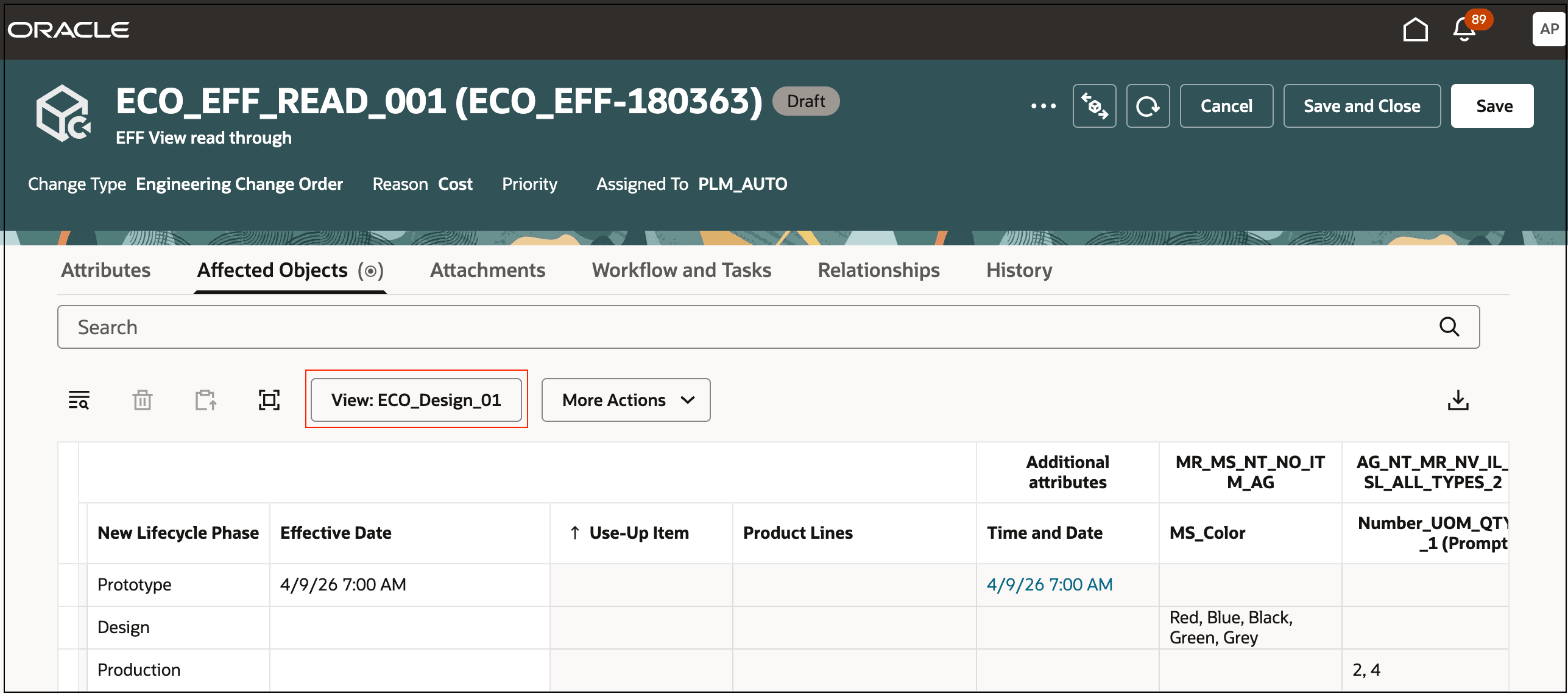The image size is (1568, 694).
Task: Open the 4/9/26 7:00 AM Time and Date link
Action: click(x=1049, y=584)
